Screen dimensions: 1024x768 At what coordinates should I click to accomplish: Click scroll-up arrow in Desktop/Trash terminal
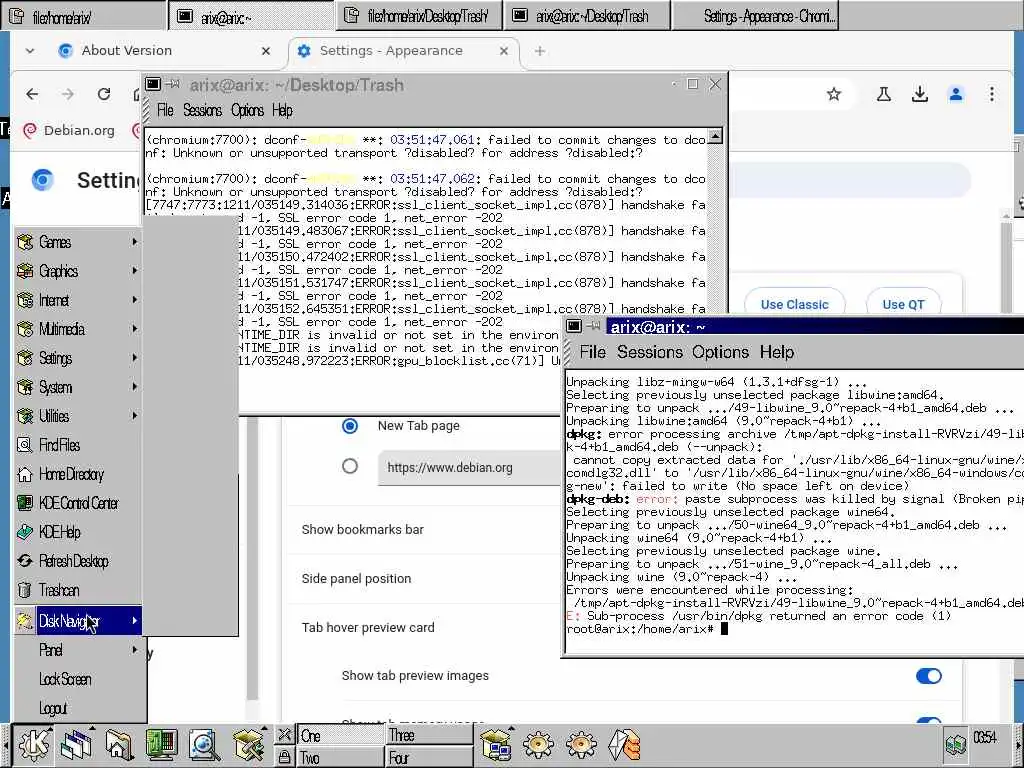[716, 136]
